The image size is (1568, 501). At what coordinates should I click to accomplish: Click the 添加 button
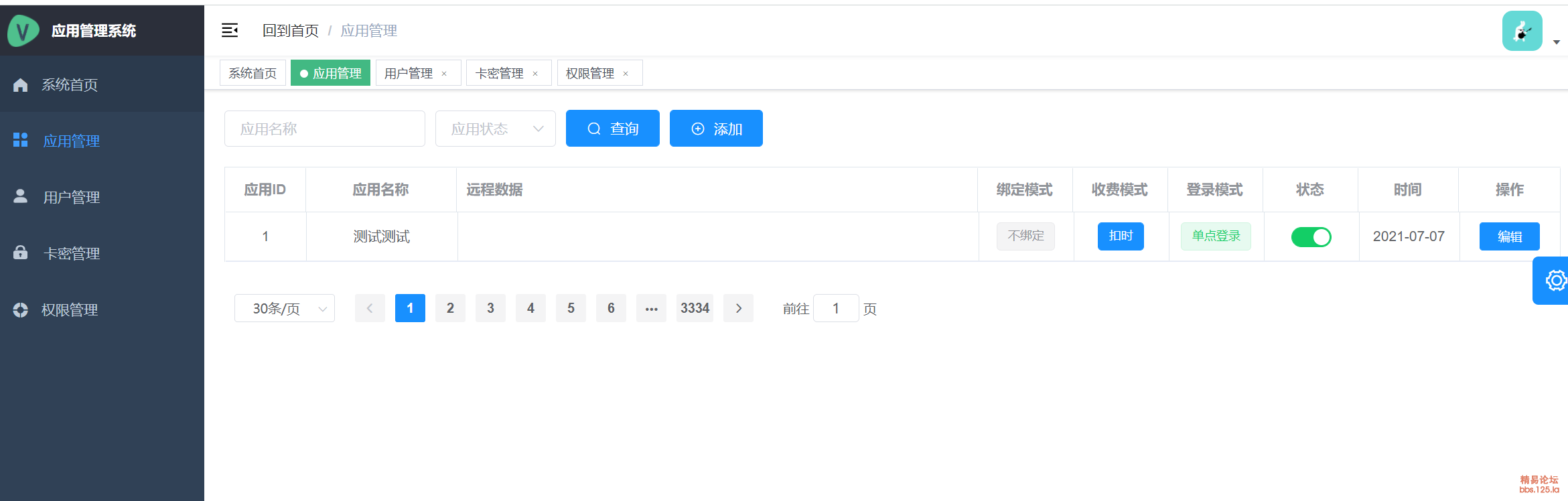pyautogui.click(x=716, y=129)
